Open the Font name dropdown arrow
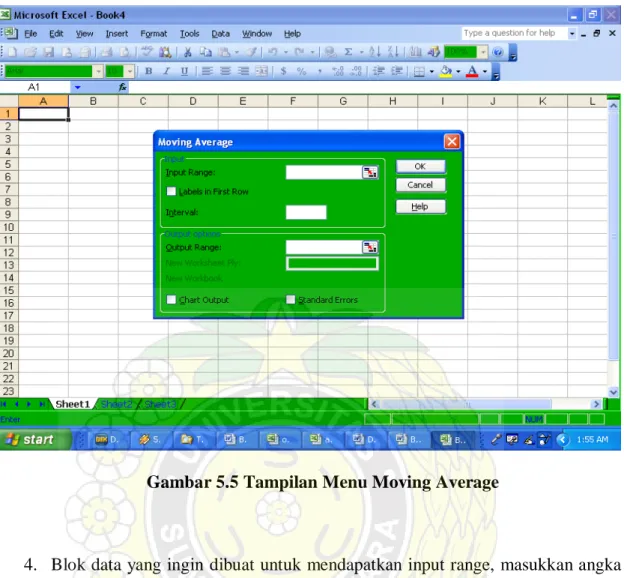Viewport: 624px width, 578px height. click(x=98, y=72)
